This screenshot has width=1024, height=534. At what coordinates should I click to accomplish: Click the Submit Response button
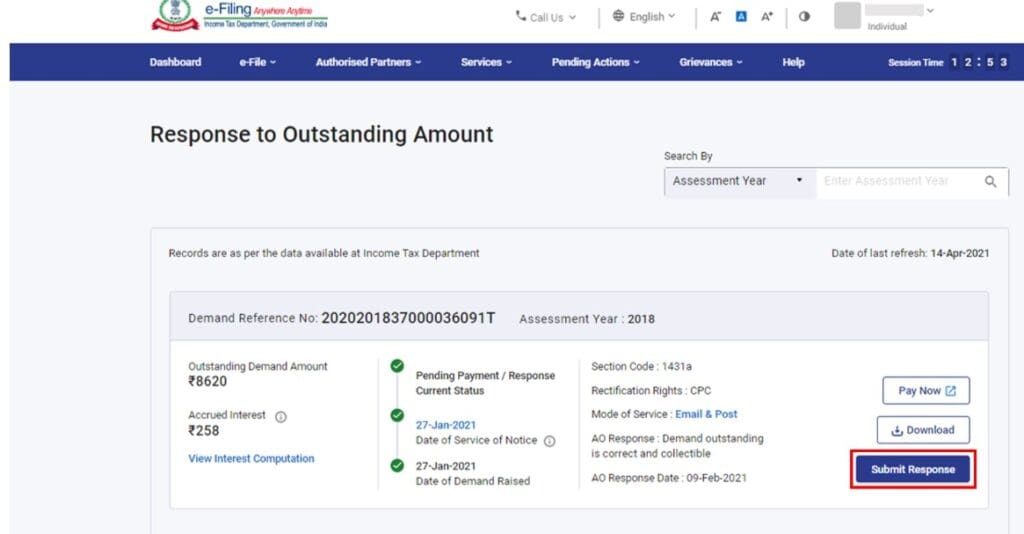click(912, 469)
